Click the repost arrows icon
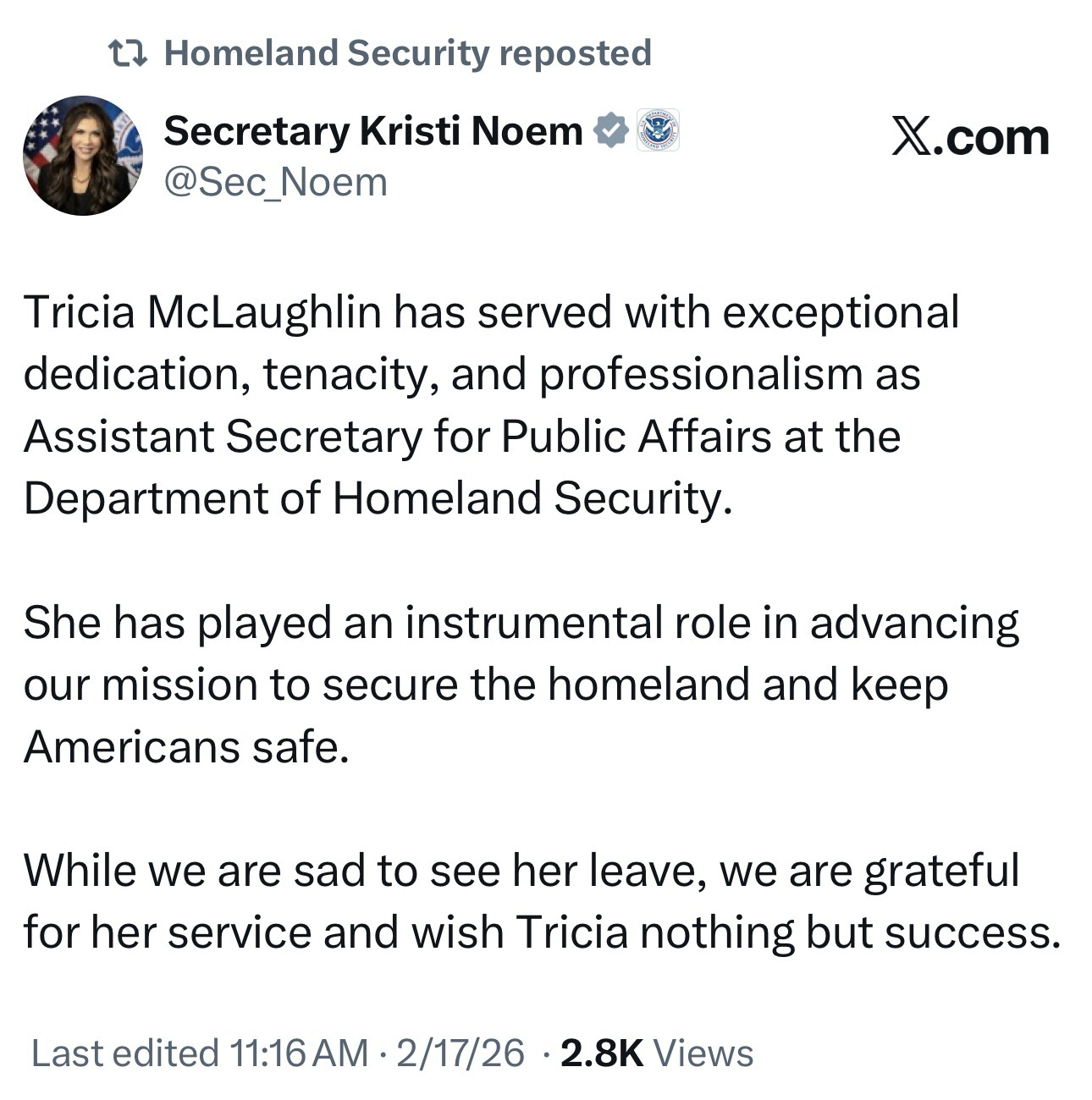 (x=129, y=53)
